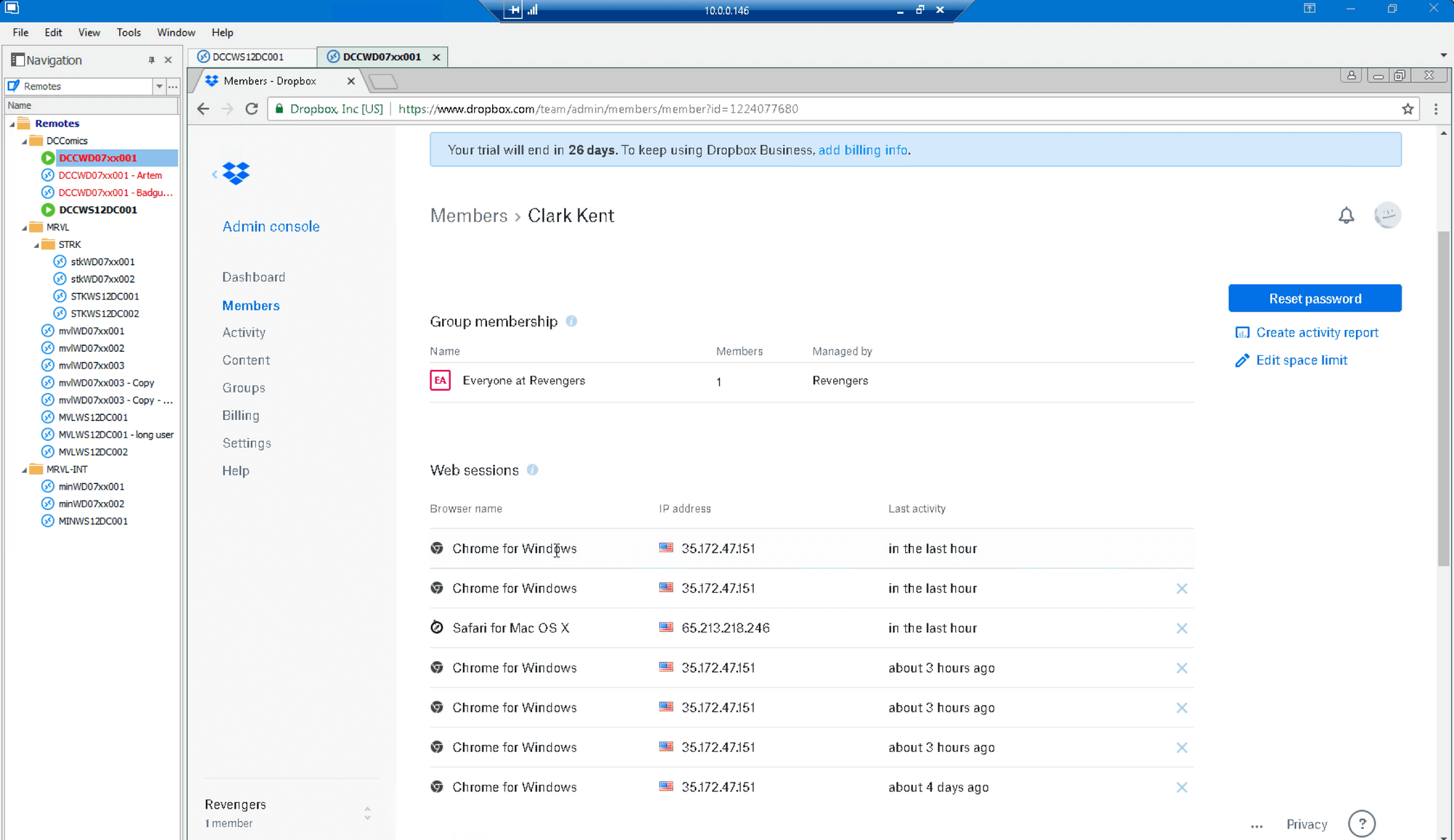Open the Chrome three-dot menu
1454x840 pixels.
[x=1436, y=109]
